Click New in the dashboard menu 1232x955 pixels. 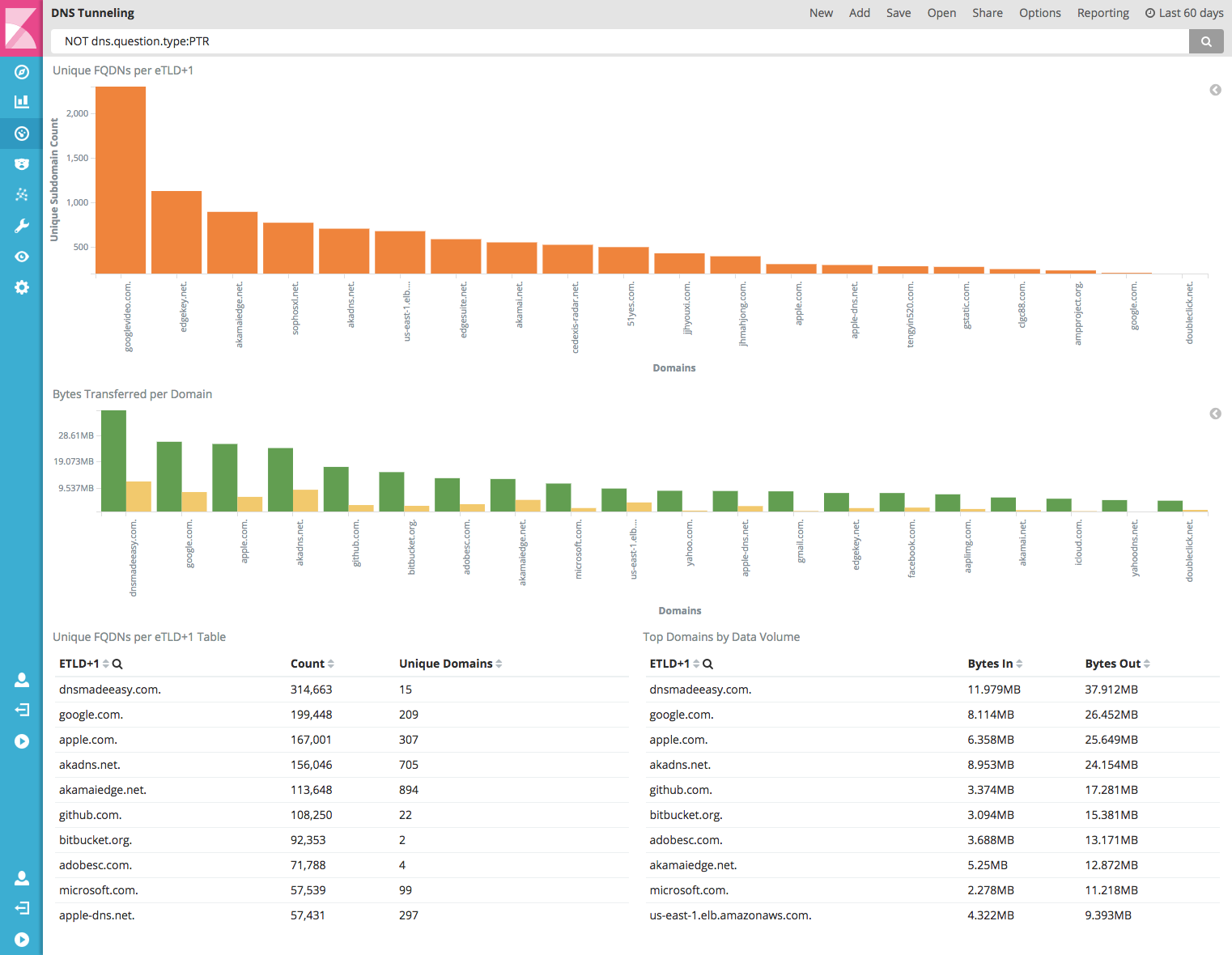pos(821,13)
